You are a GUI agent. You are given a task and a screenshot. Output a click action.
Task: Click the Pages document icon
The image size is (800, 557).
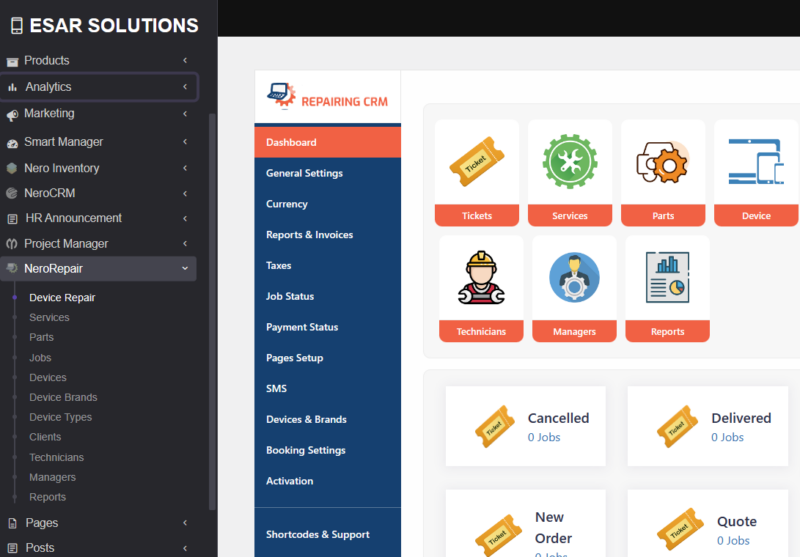13,523
